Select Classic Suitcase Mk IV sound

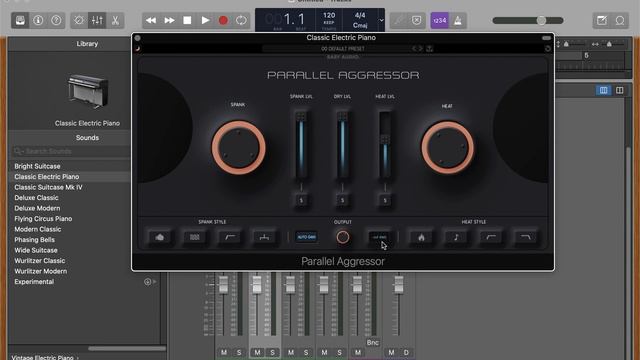pos(48,187)
